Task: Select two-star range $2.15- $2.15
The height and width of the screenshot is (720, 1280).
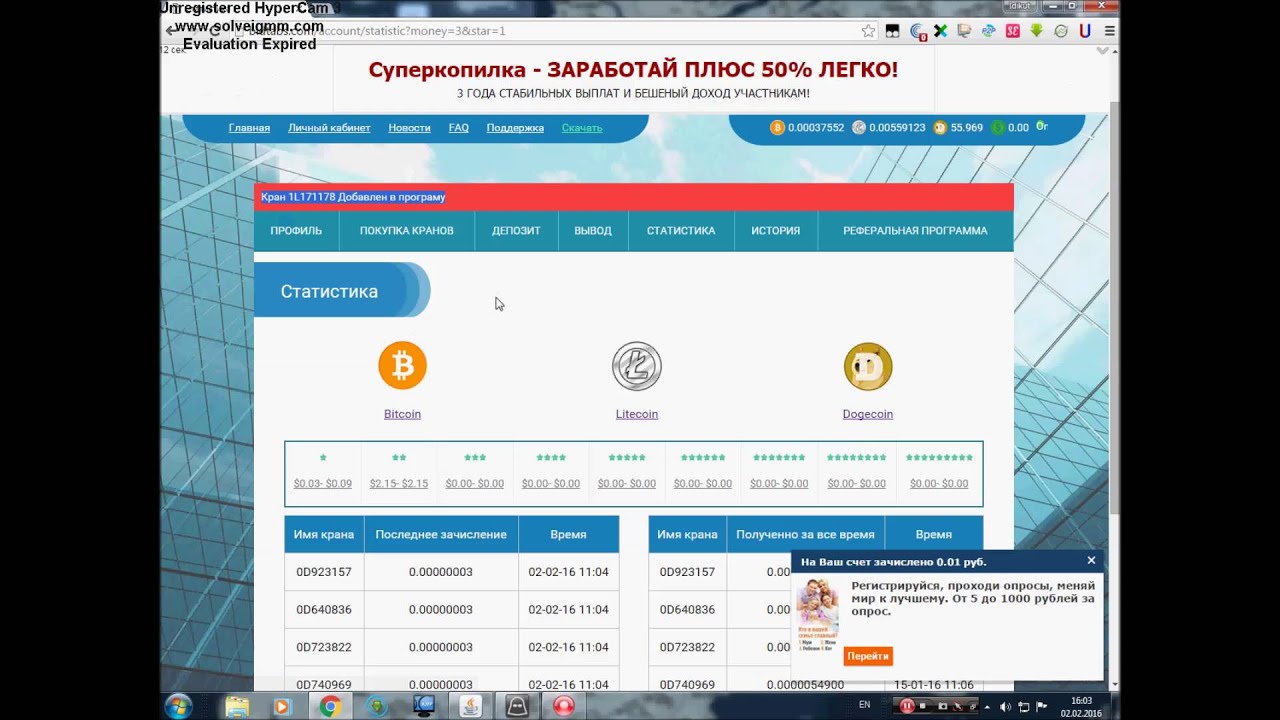Action: point(399,484)
